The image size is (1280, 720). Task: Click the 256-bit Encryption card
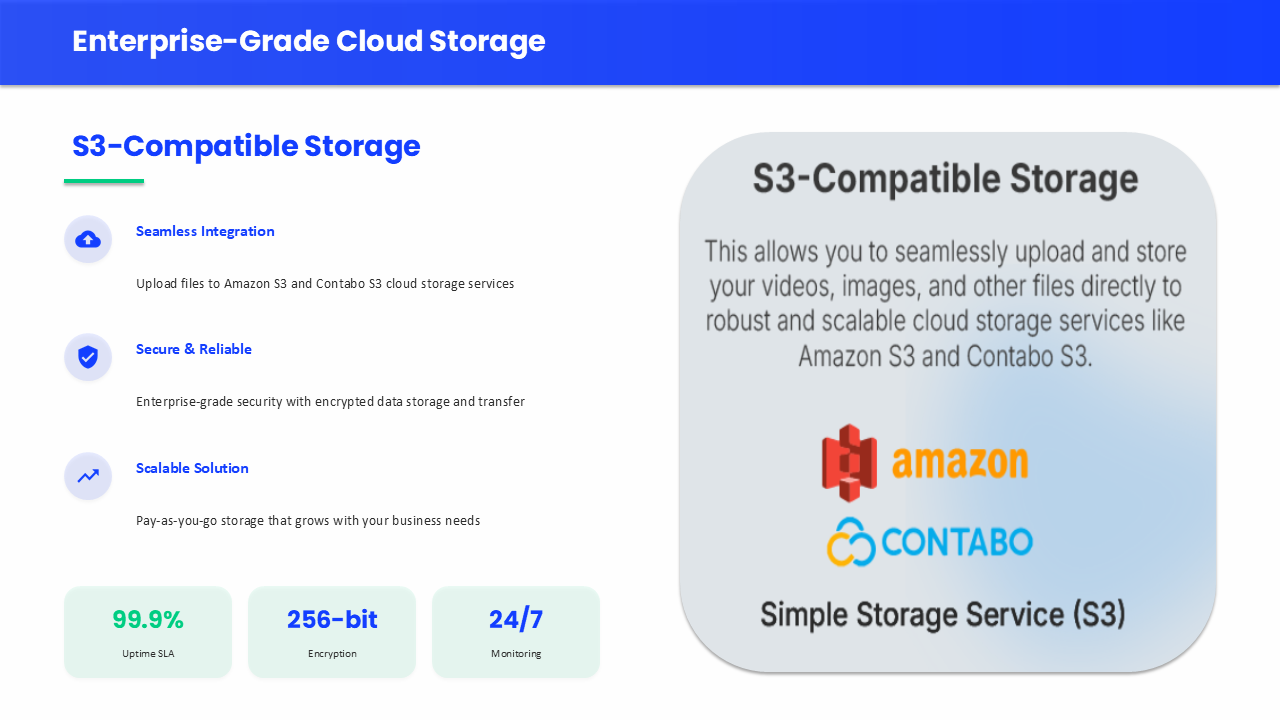[332, 632]
